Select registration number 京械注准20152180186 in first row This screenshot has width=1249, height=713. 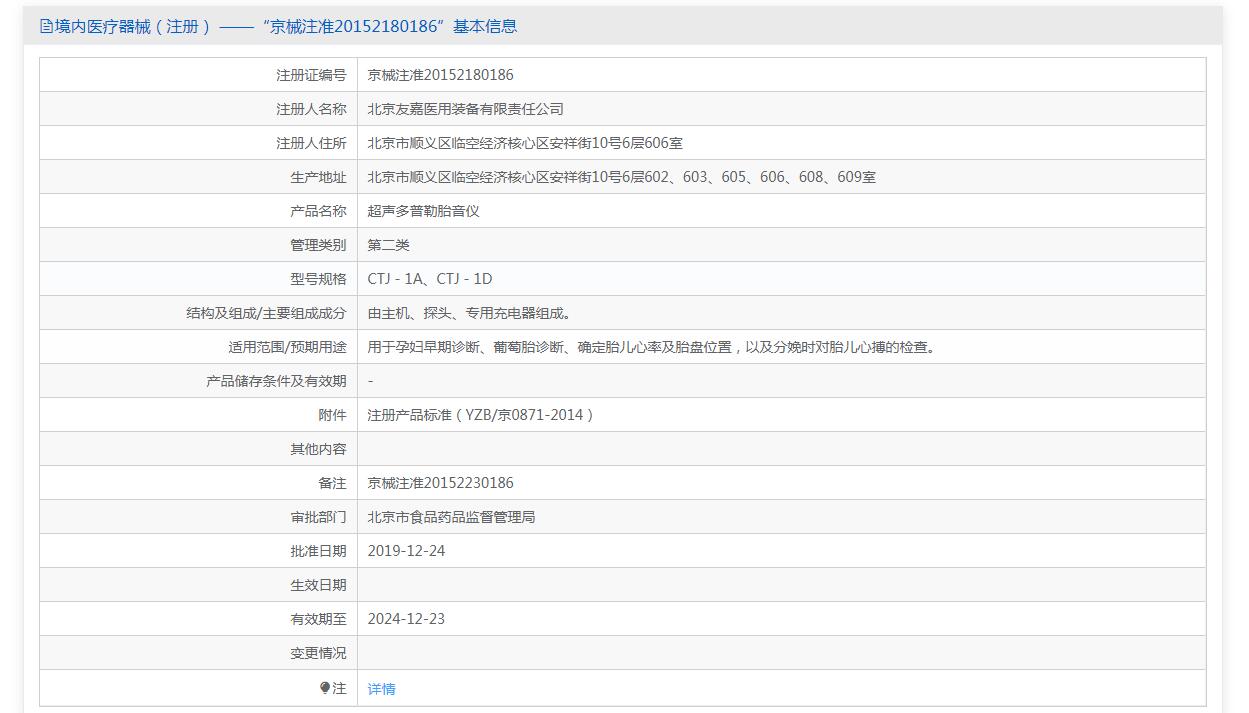tap(441, 75)
